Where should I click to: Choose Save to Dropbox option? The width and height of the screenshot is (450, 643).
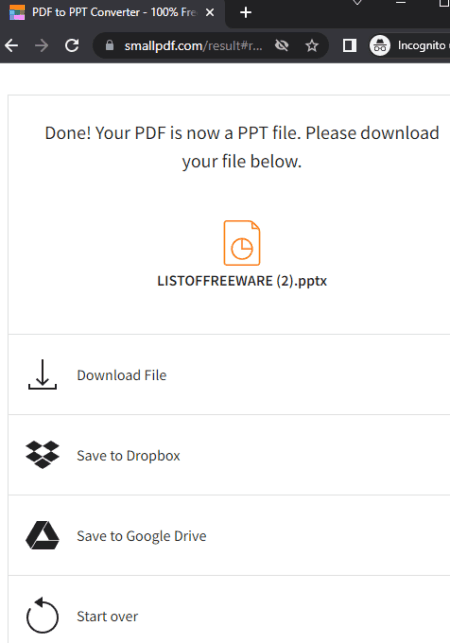coord(229,455)
